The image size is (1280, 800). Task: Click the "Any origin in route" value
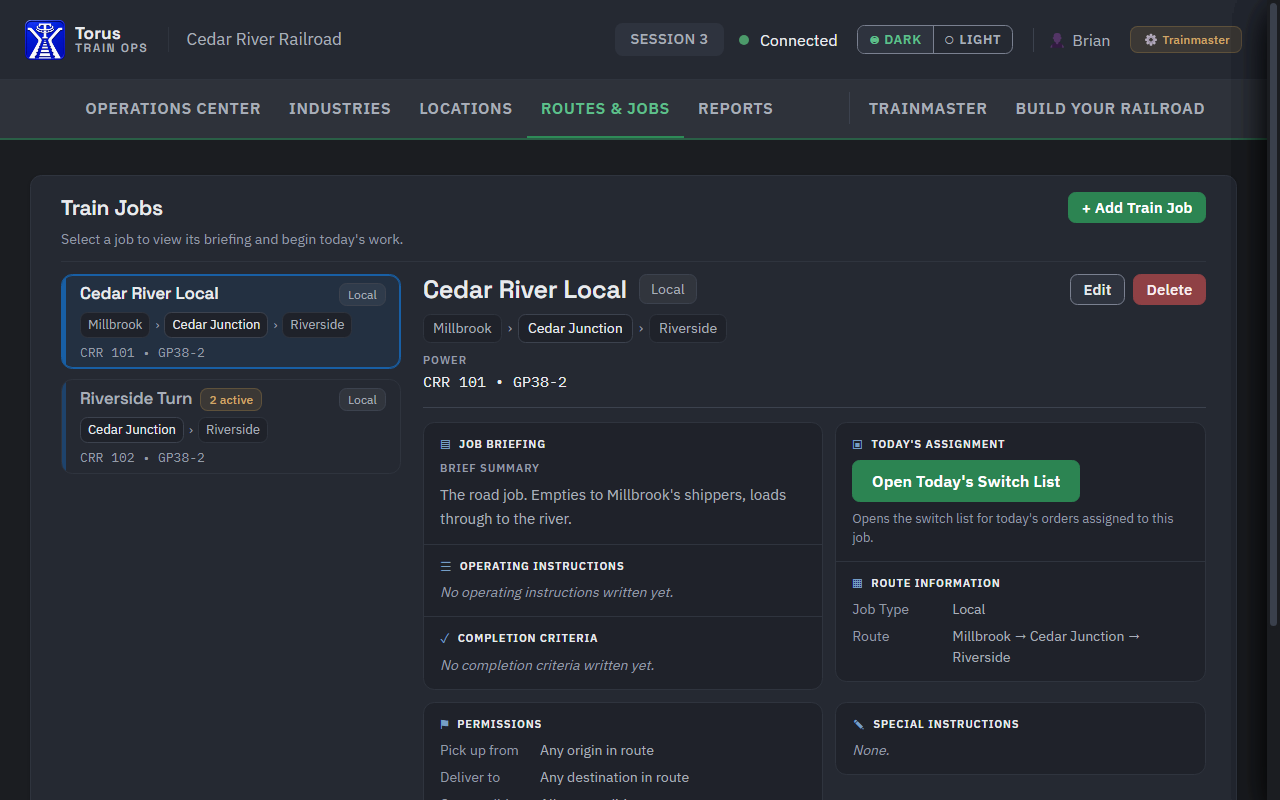[597, 750]
